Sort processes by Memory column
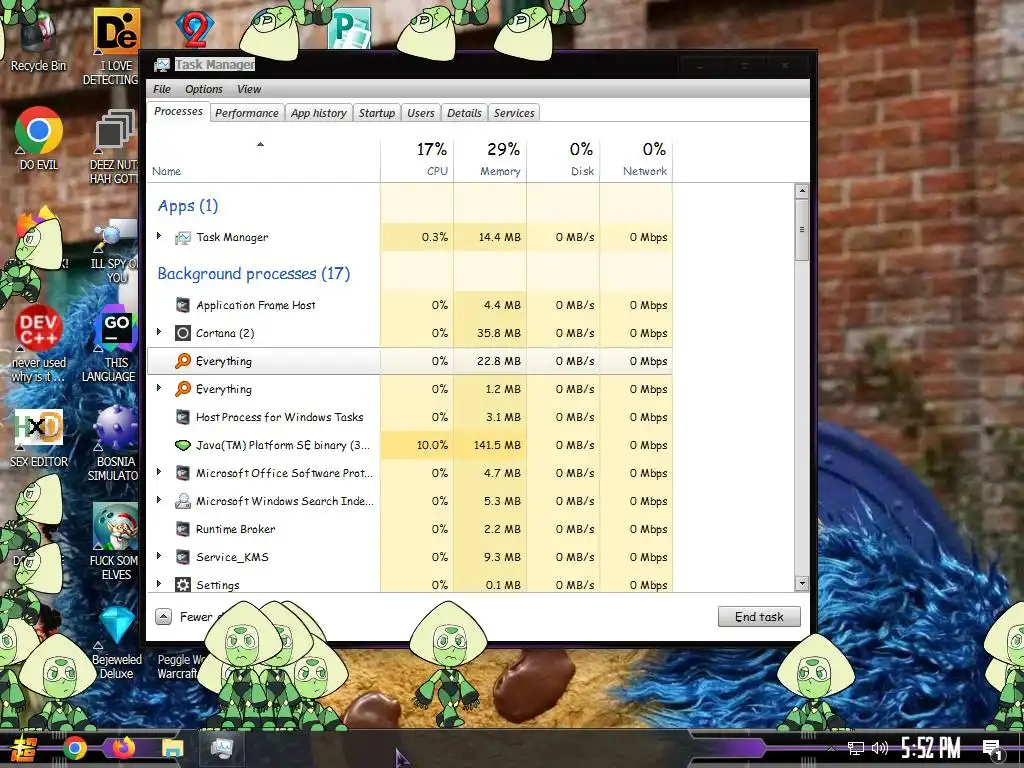 pyautogui.click(x=490, y=160)
